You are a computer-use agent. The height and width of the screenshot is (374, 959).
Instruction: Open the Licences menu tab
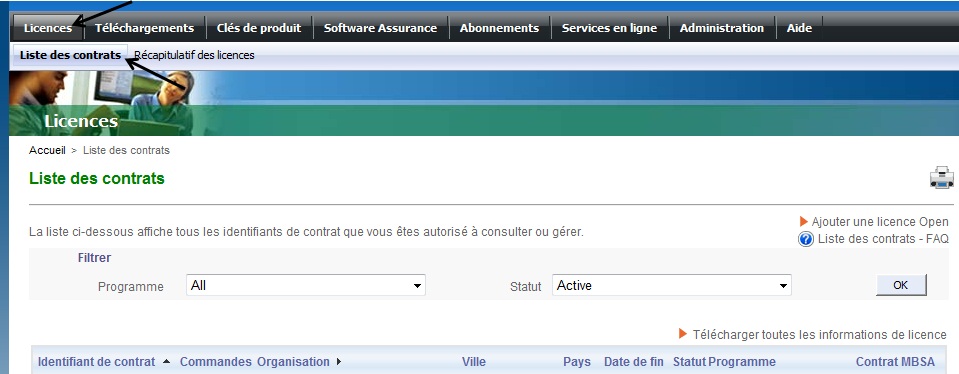48,28
